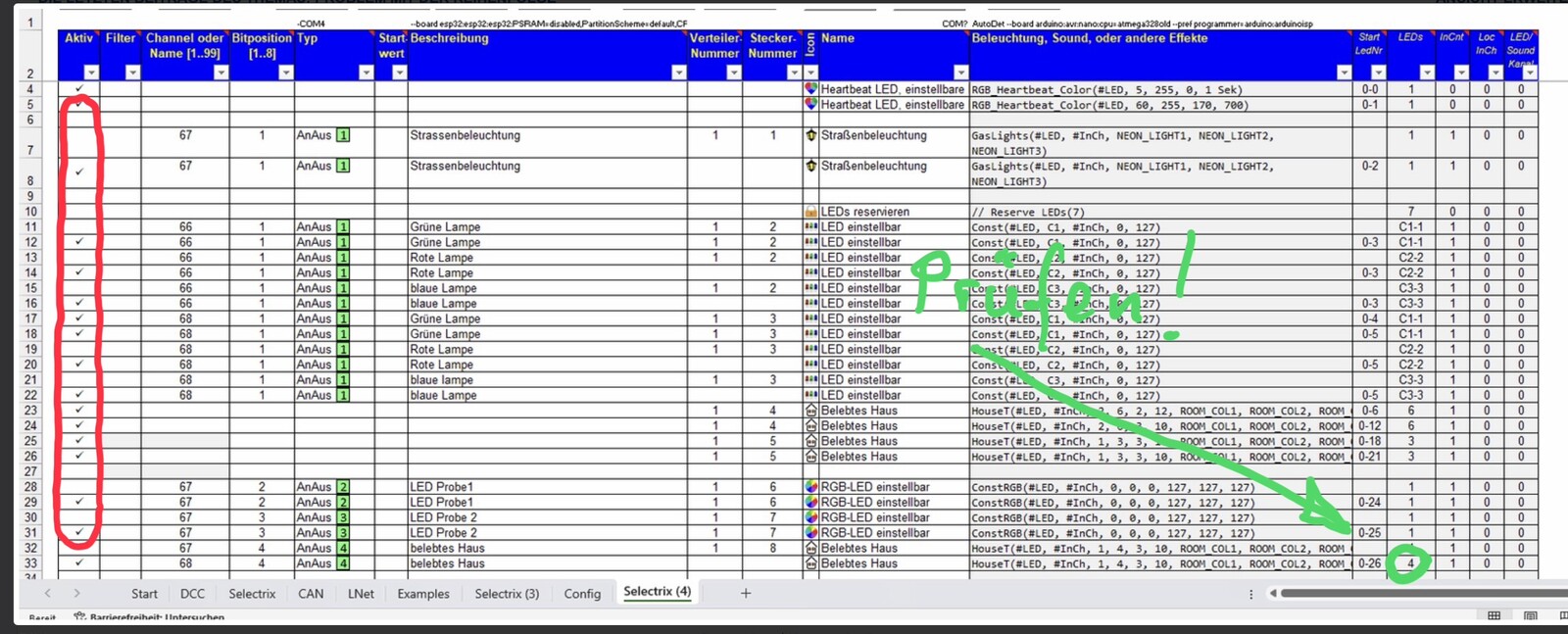Toggle the Aktiv checkmark in row 8
The height and width of the screenshot is (634, 1568).
click(x=79, y=171)
